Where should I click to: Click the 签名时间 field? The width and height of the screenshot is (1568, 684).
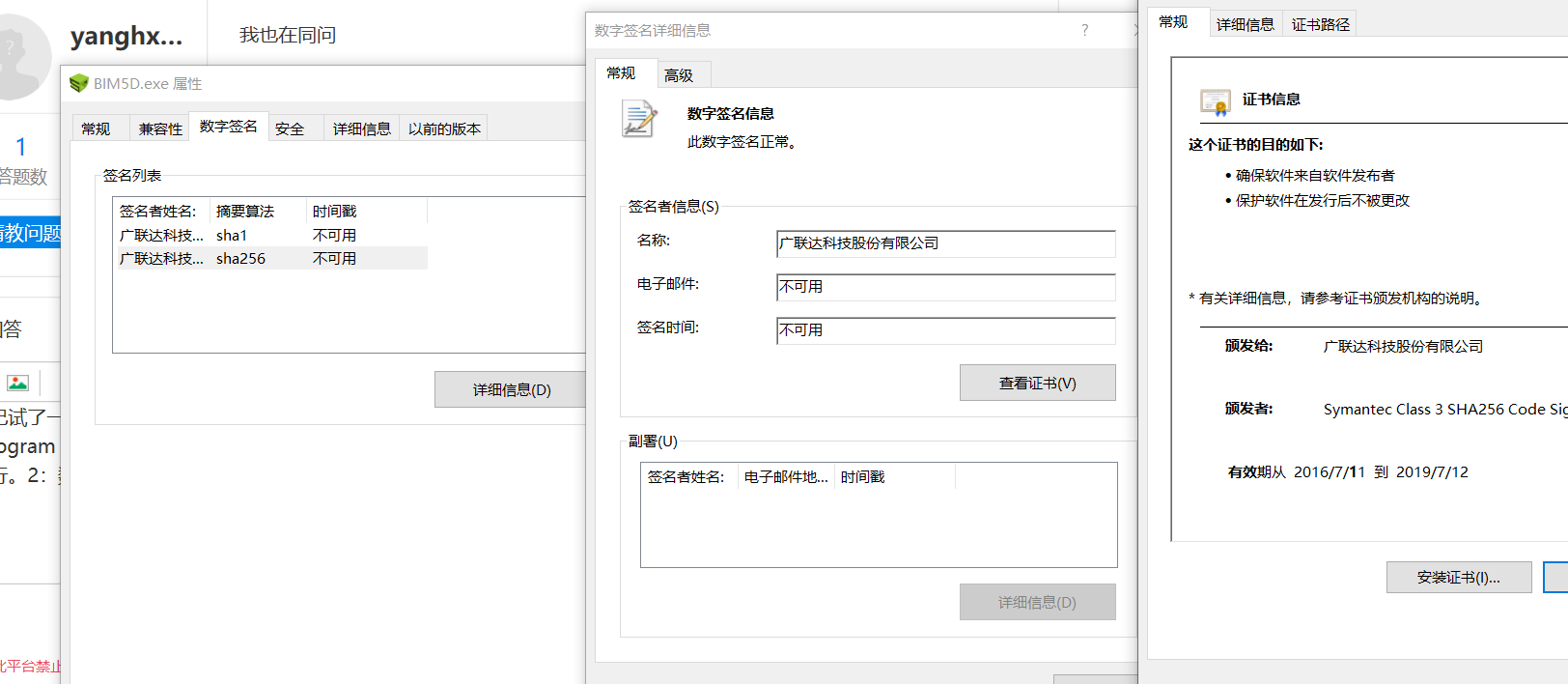pyautogui.click(x=946, y=330)
